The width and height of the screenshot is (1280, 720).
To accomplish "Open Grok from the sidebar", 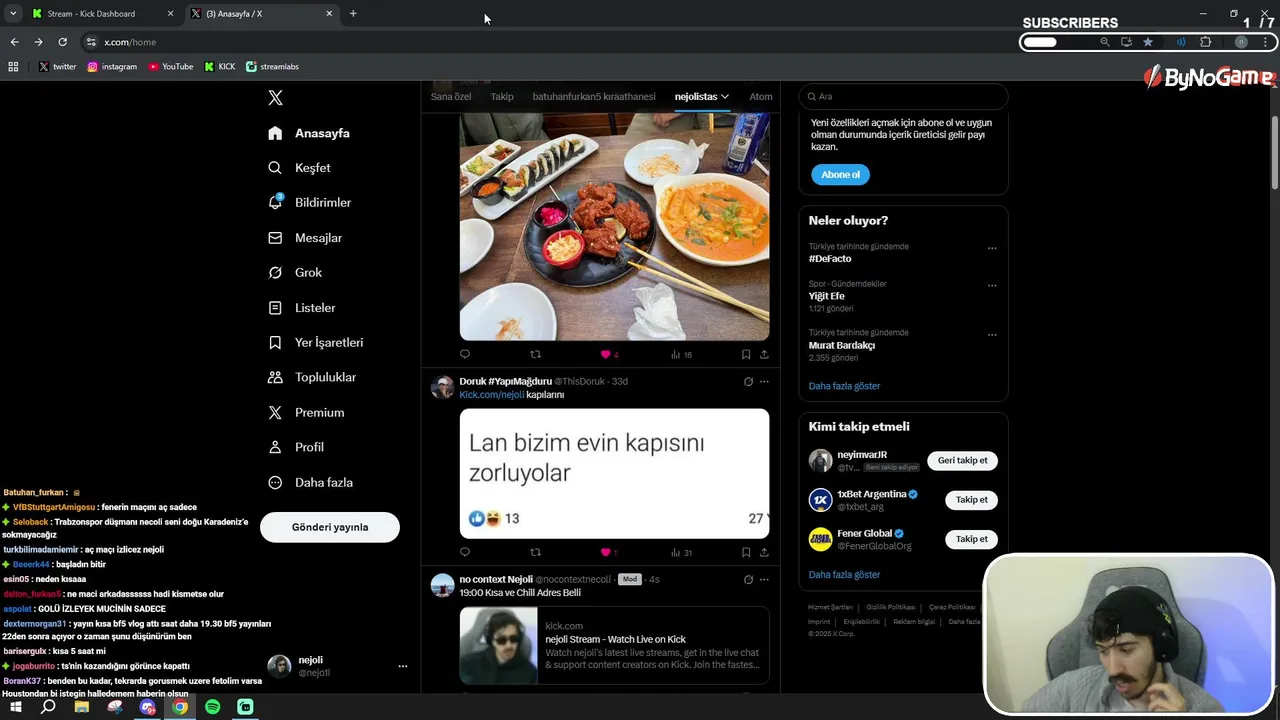I will (295, 272).
